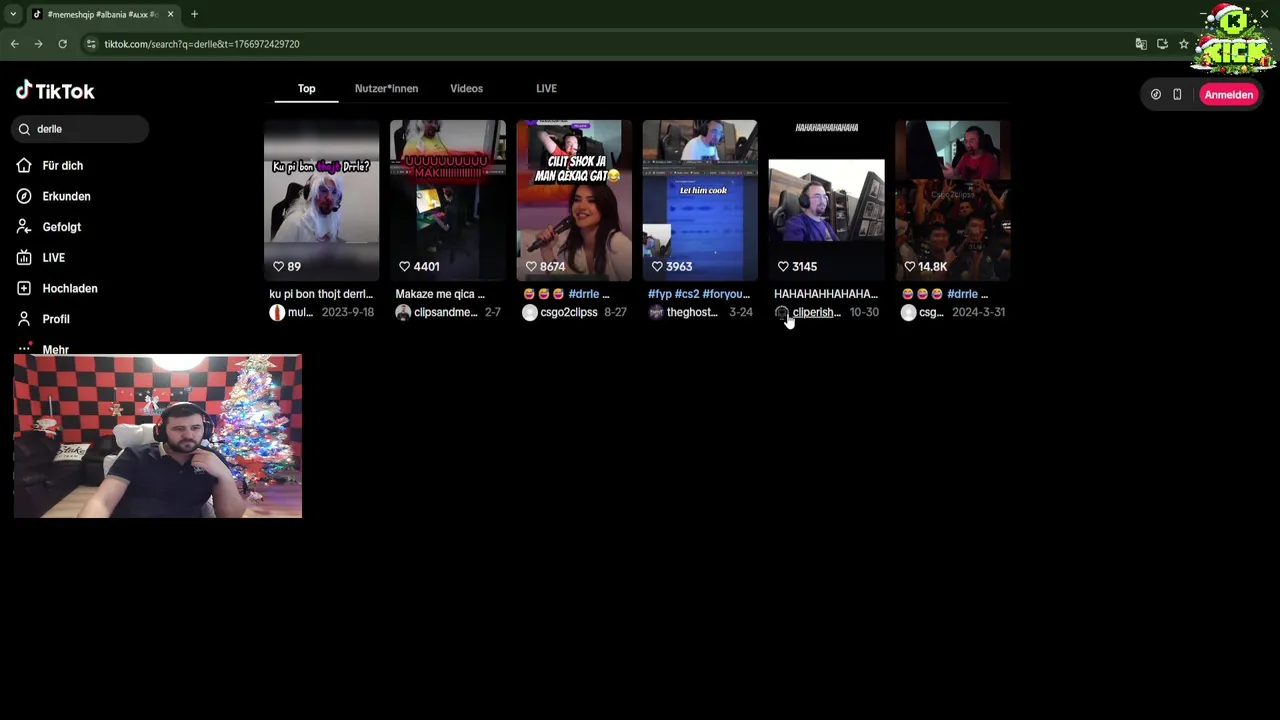Close the #memeshqip browser tab

[x=170, y=14]
